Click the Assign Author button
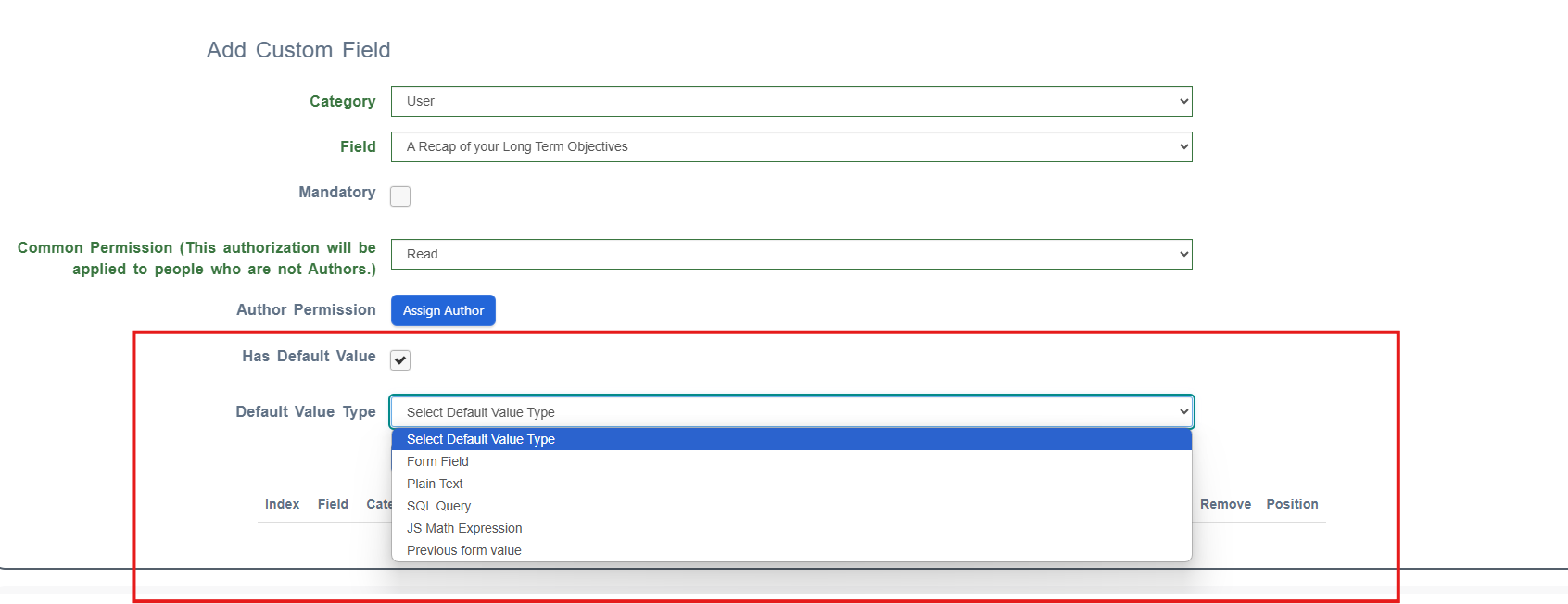1568x604 pixels. pos(443,310)
